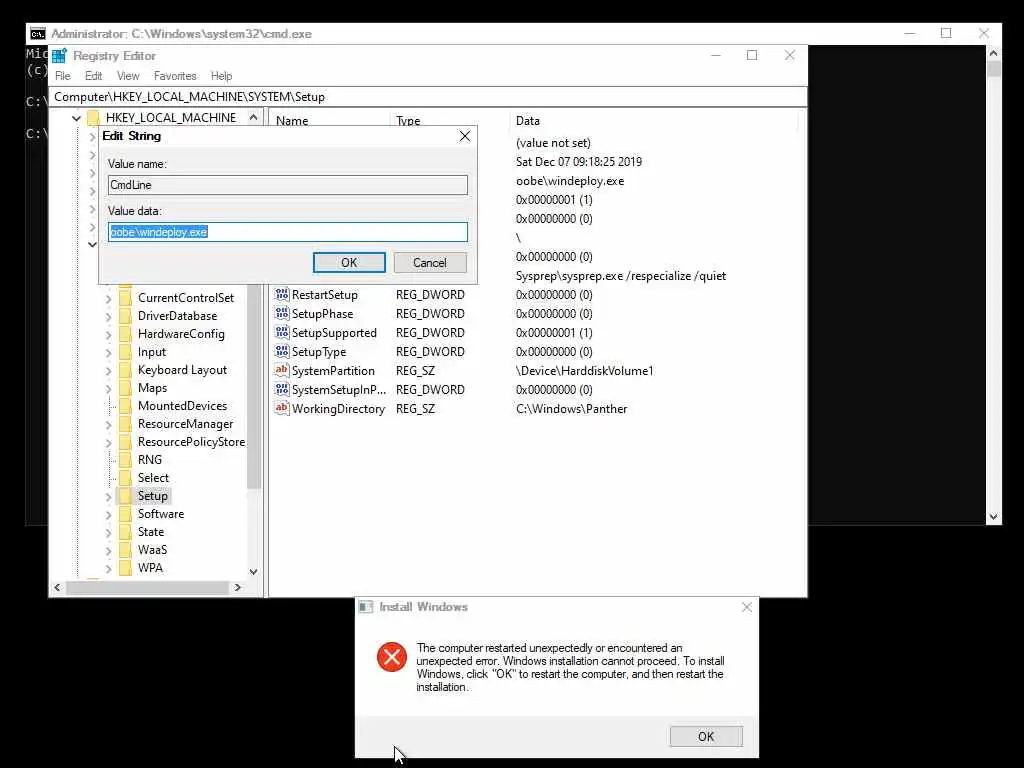Click the WPA folder icon
1024x768 pixels.
coord(125,568)
